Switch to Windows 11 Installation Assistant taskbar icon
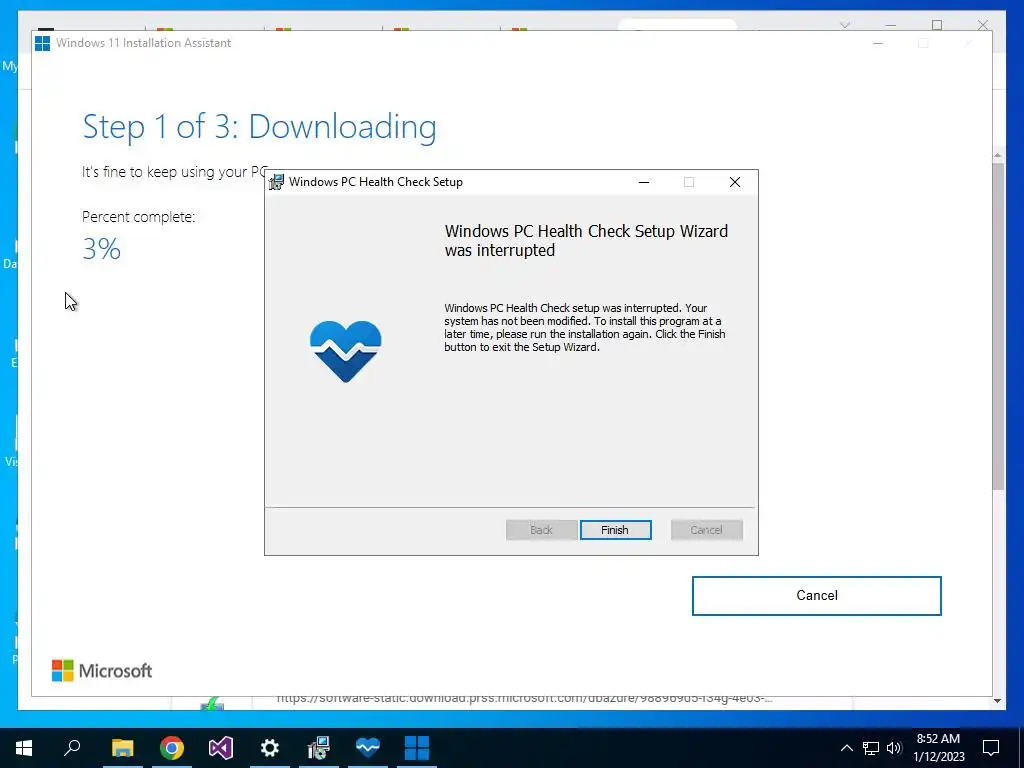Image resolution: width=1024 pixels, height=768 pixels. (x=417, y=748)
